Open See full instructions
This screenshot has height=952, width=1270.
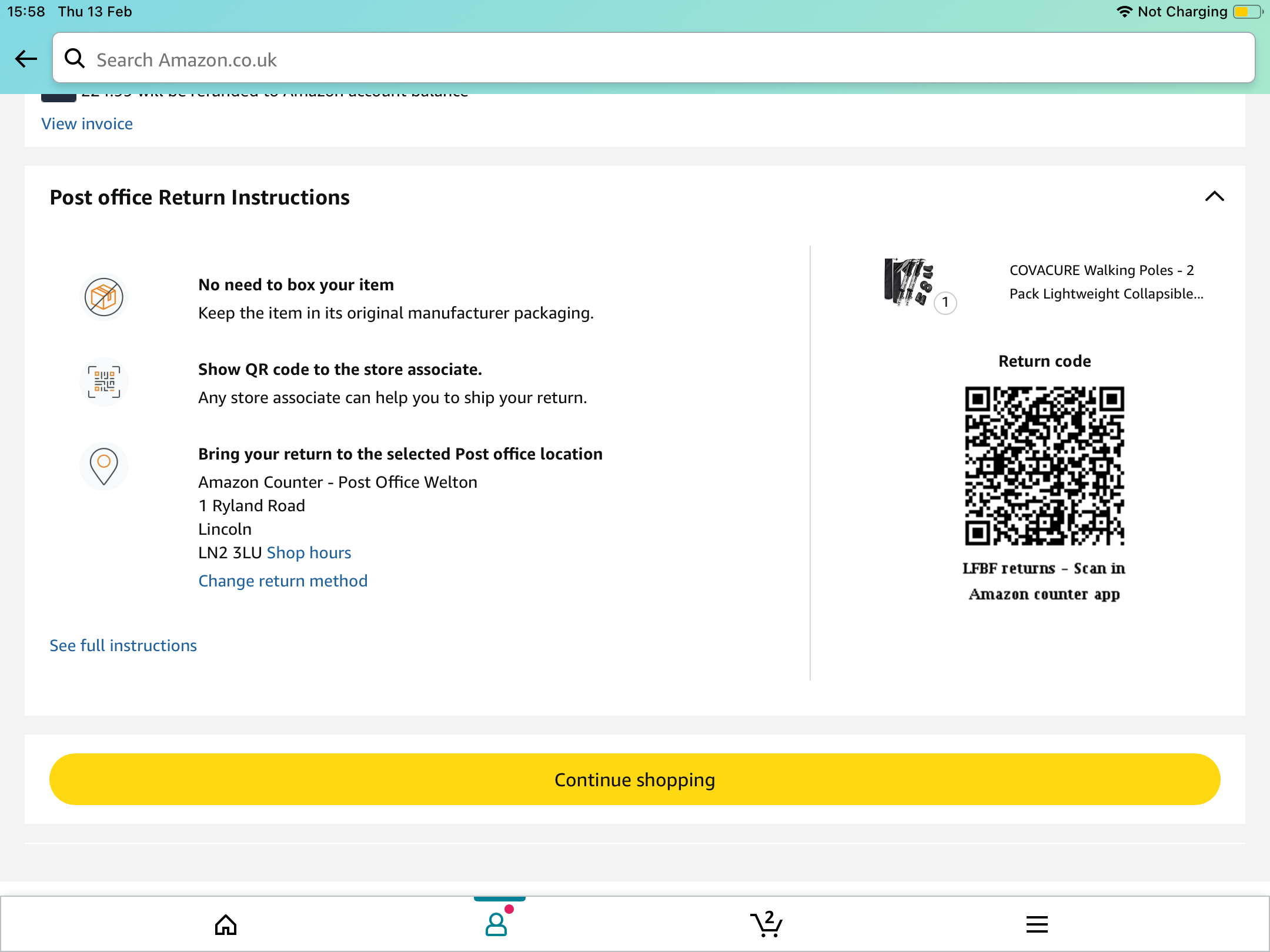pos(123,645)
